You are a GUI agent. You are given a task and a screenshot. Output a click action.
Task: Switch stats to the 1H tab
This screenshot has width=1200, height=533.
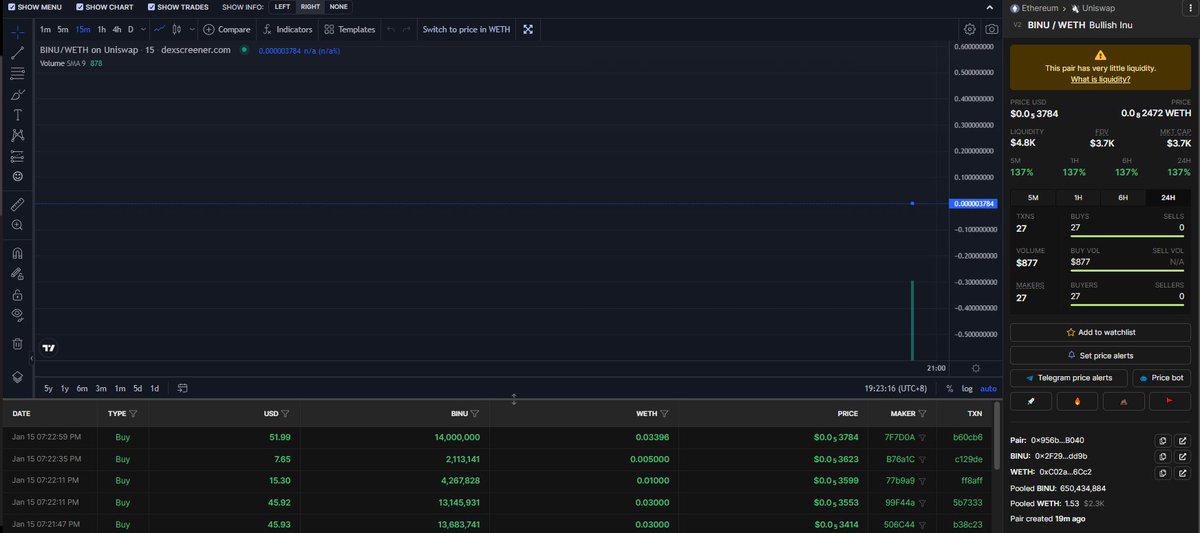tap(1078, 198)
